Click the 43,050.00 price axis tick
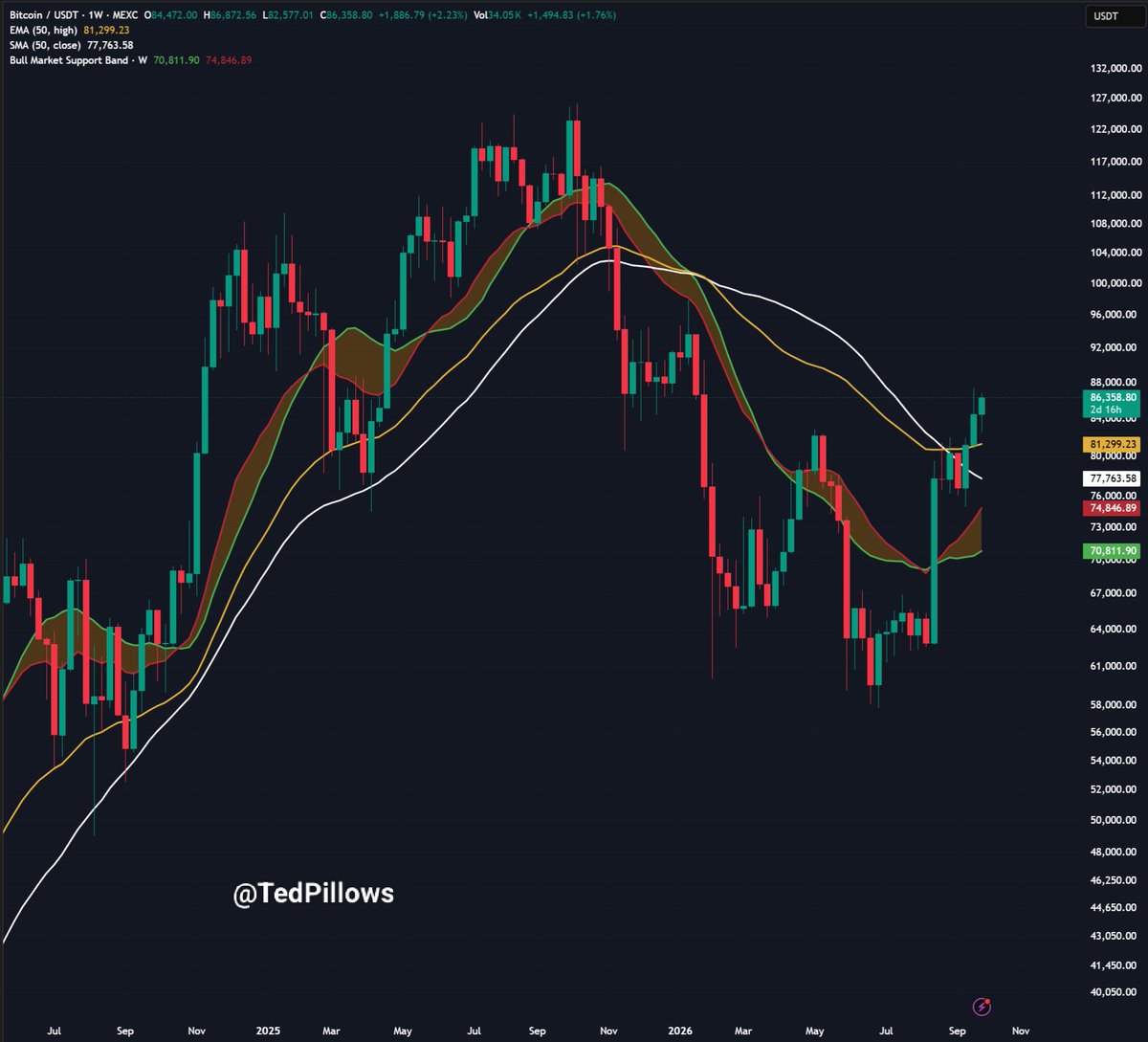The width and height of the screenshot is (1148, 1042). coord(1114,936)
